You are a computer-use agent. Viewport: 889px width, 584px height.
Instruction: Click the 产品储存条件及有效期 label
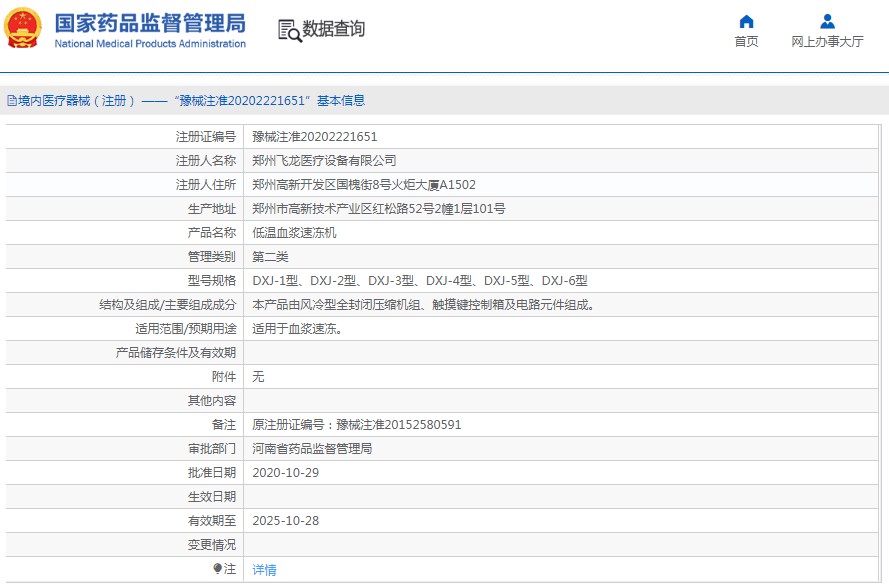click(x=176, y=353)
